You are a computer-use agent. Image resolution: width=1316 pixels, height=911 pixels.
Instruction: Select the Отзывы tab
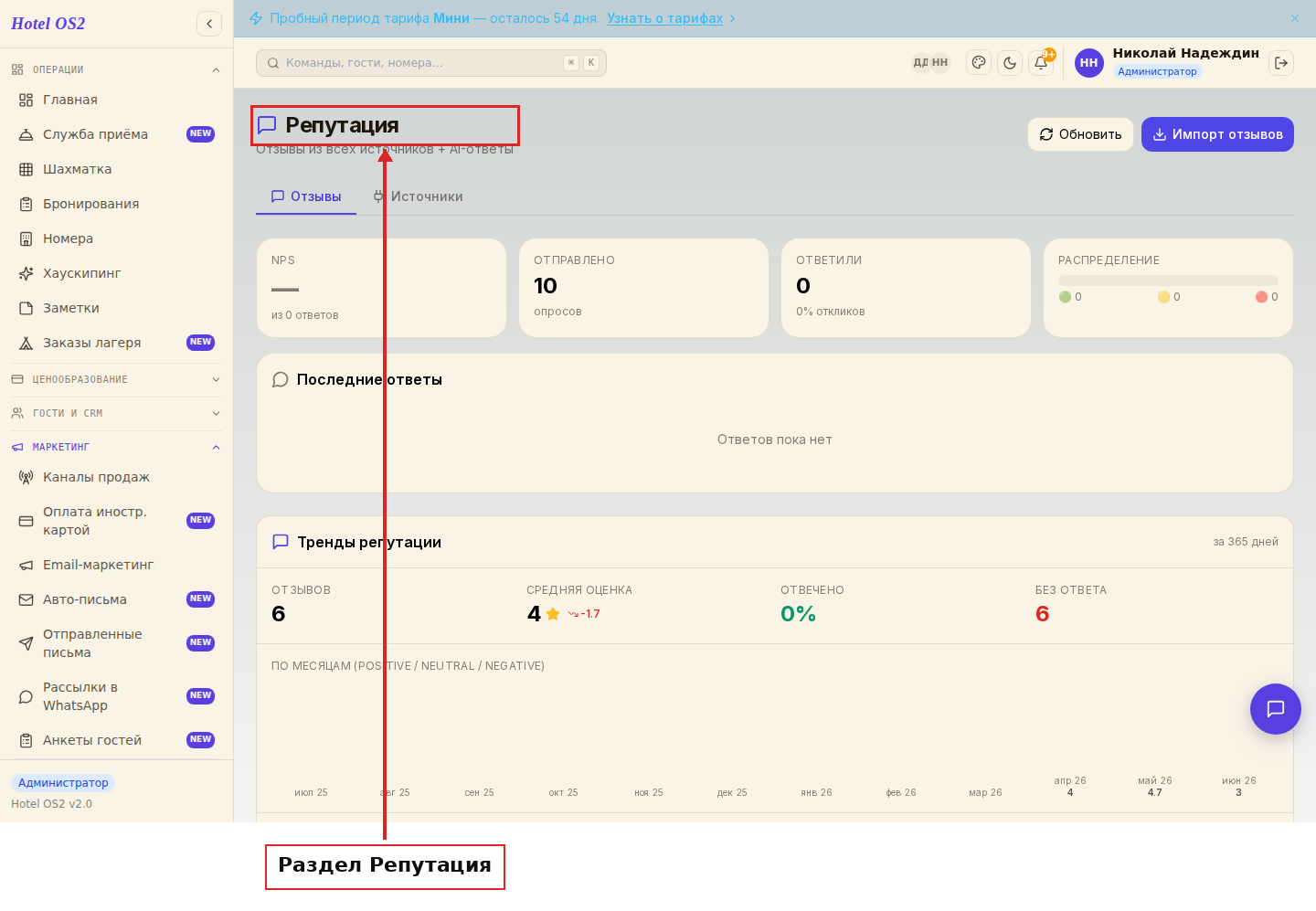click(x=306, y=196)
